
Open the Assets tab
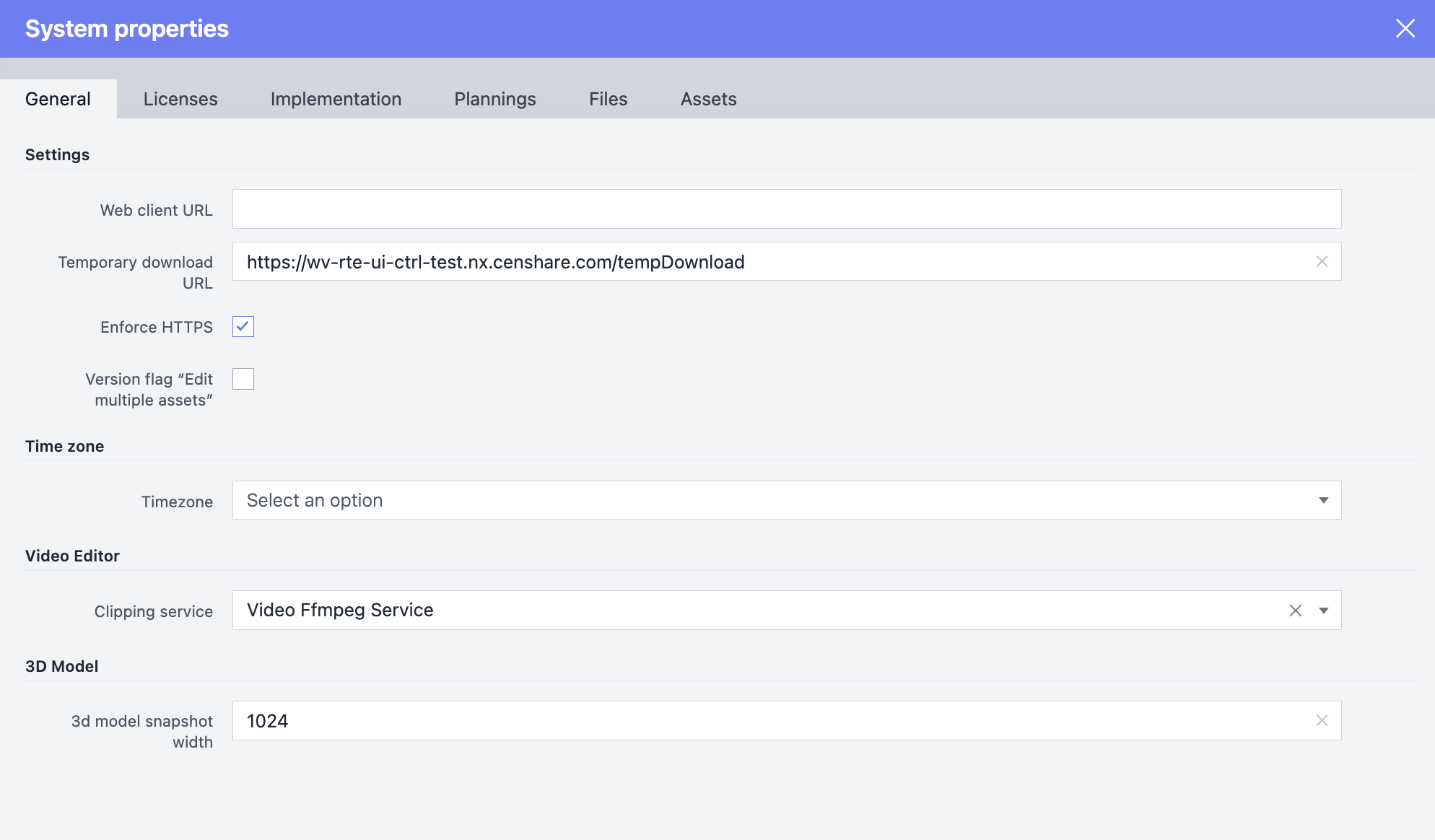tap(707, 99)
